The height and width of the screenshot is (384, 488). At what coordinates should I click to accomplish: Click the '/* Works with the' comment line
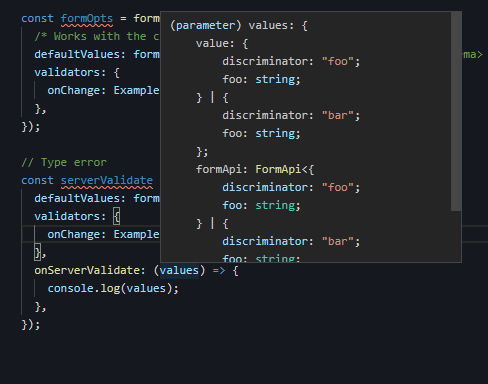pos(97,36)
